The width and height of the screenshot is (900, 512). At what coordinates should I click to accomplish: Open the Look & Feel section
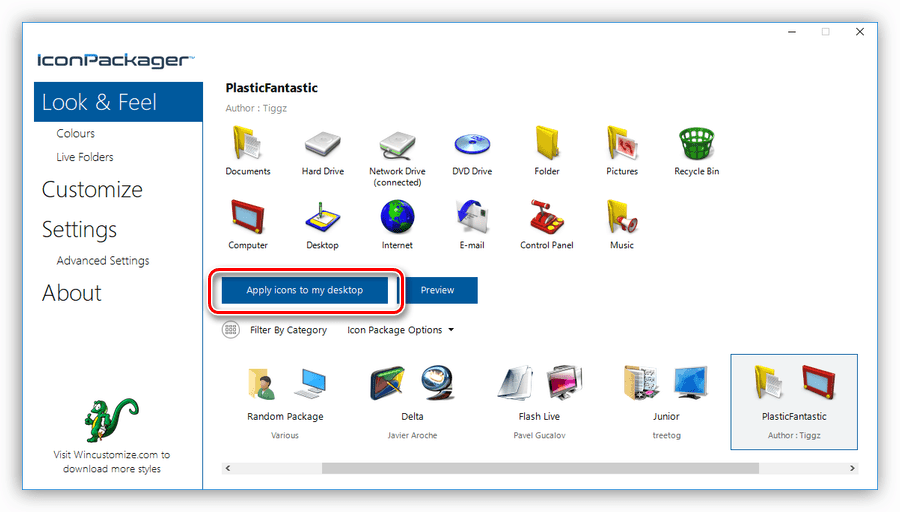click(x=118, y=102)
